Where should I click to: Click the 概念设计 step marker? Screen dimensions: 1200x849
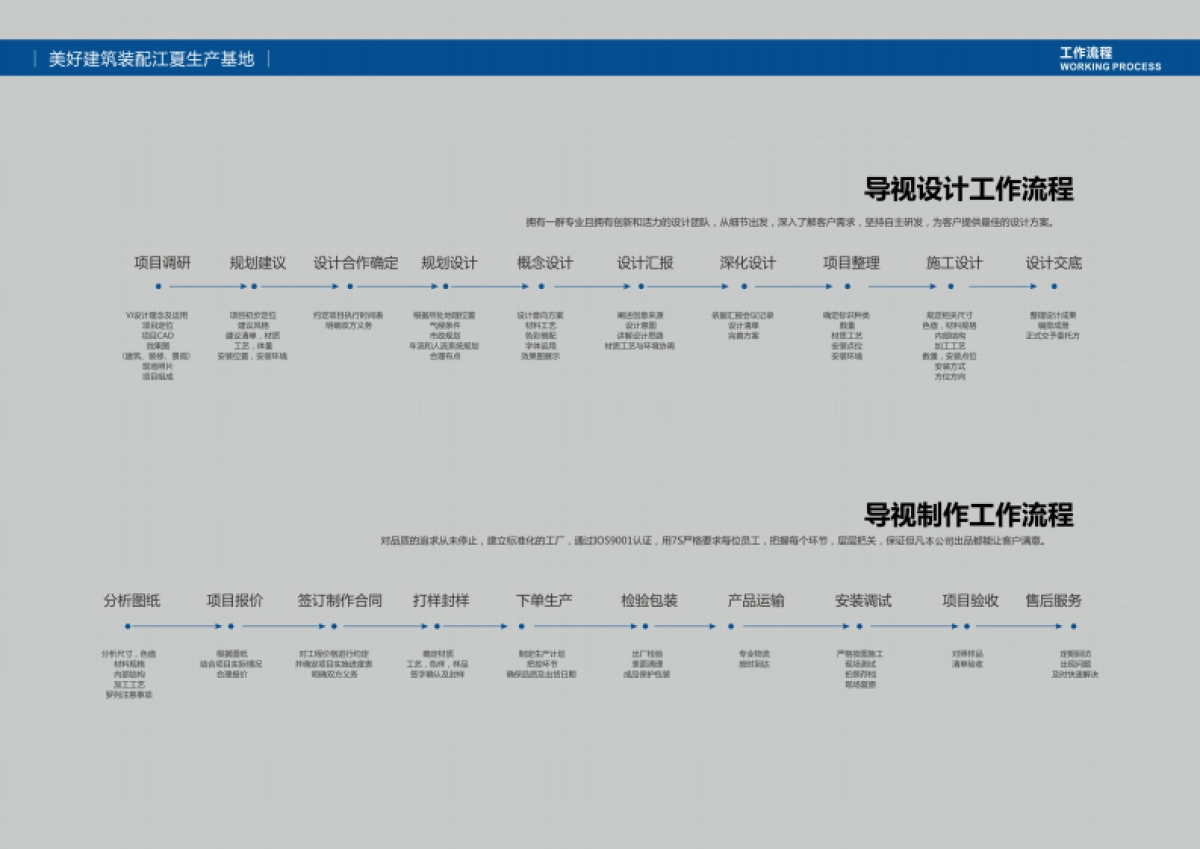click(540, 285)
